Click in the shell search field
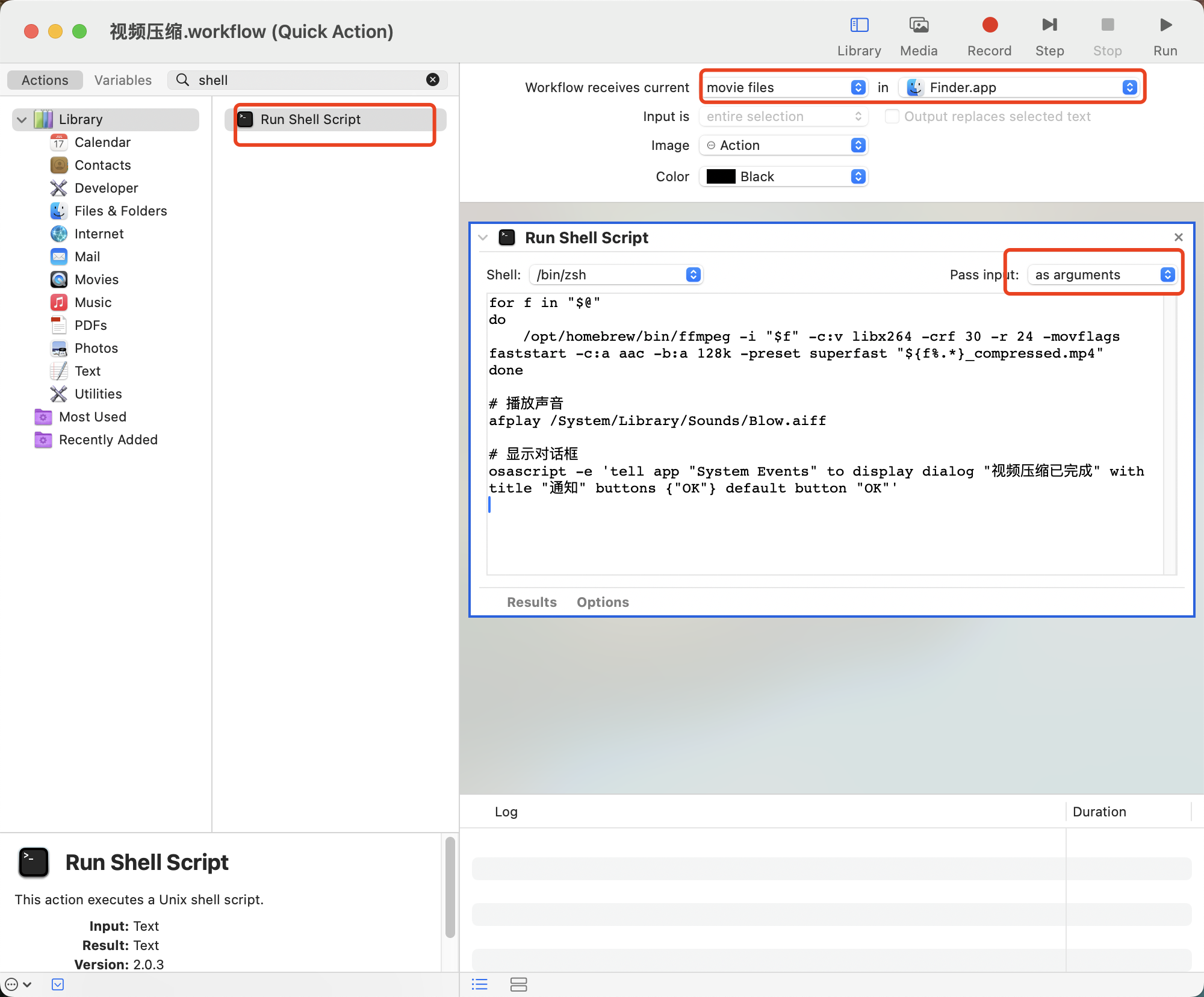This screenshot has width=1204, height=997. (307, 79)
